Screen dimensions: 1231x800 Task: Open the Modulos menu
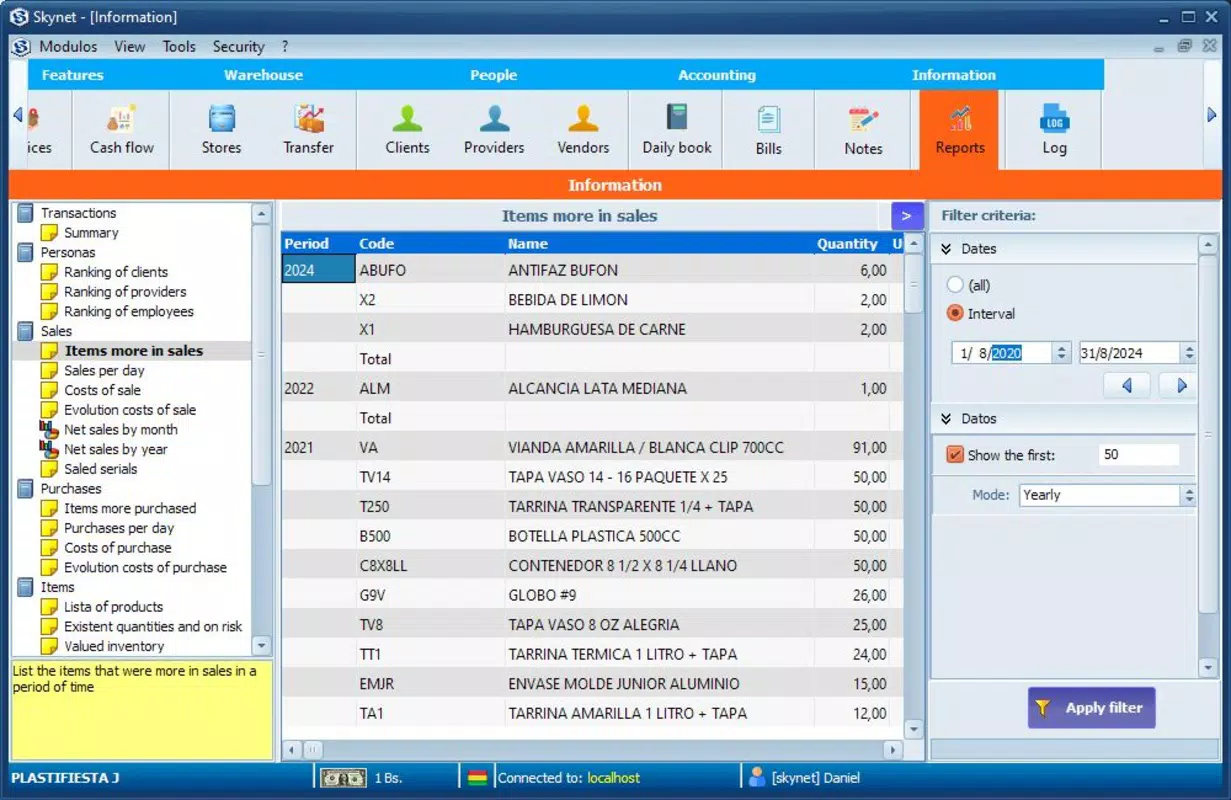click(68, 47)
